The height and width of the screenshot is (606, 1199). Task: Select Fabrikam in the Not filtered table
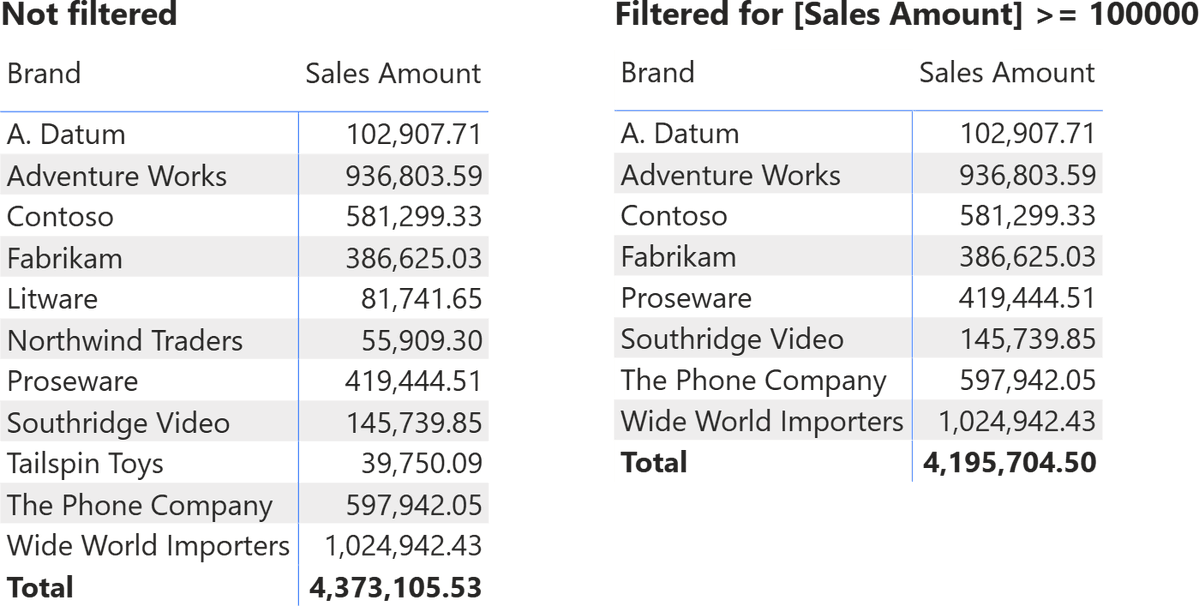pyautogui.click(x=64, y=258)
